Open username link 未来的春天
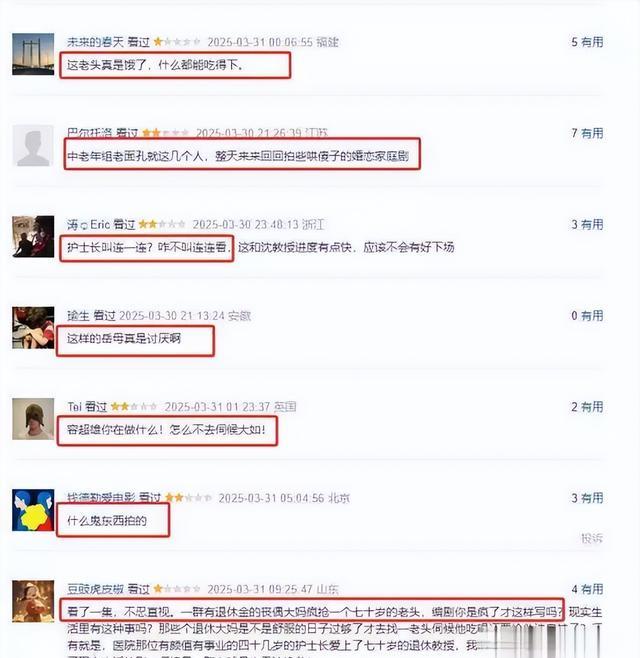Viewport: 640px width, 658px height. pyautogui.click(x=95, y=42)
